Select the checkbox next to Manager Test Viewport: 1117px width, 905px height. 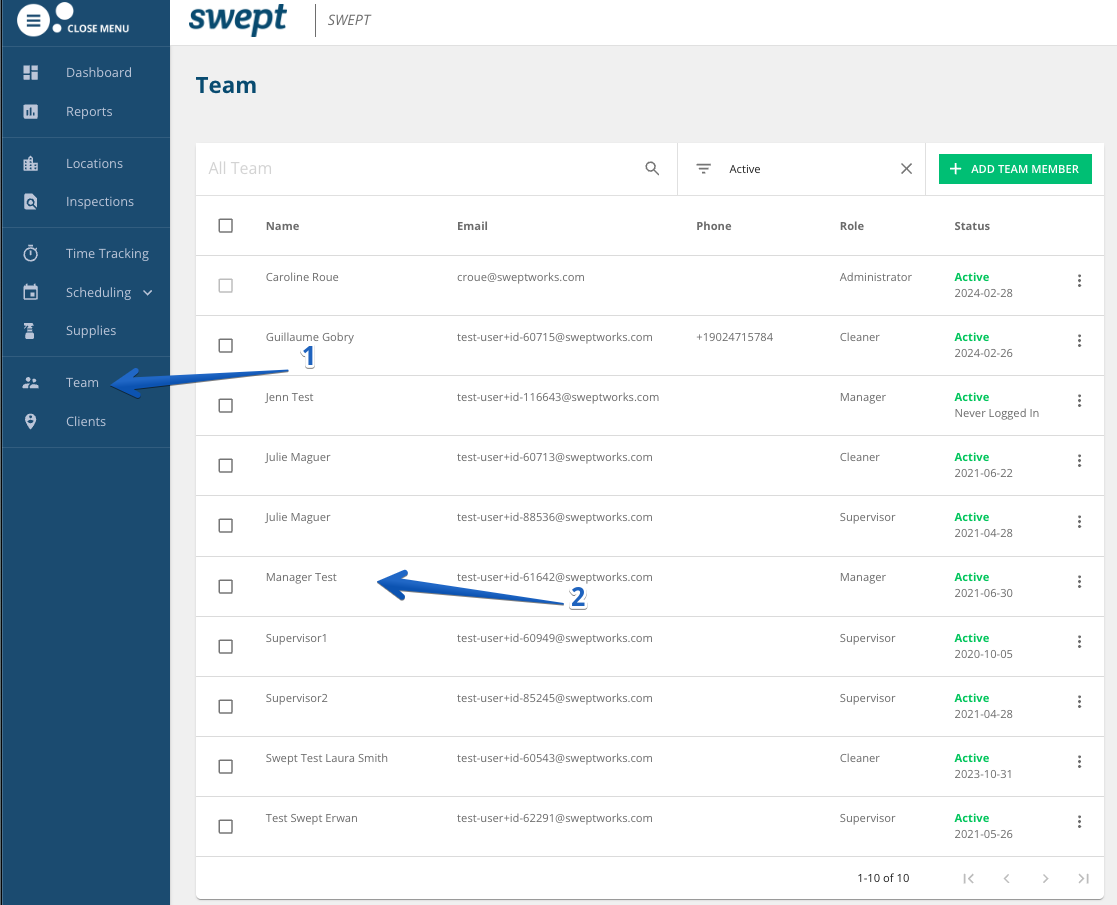[225, 586]
